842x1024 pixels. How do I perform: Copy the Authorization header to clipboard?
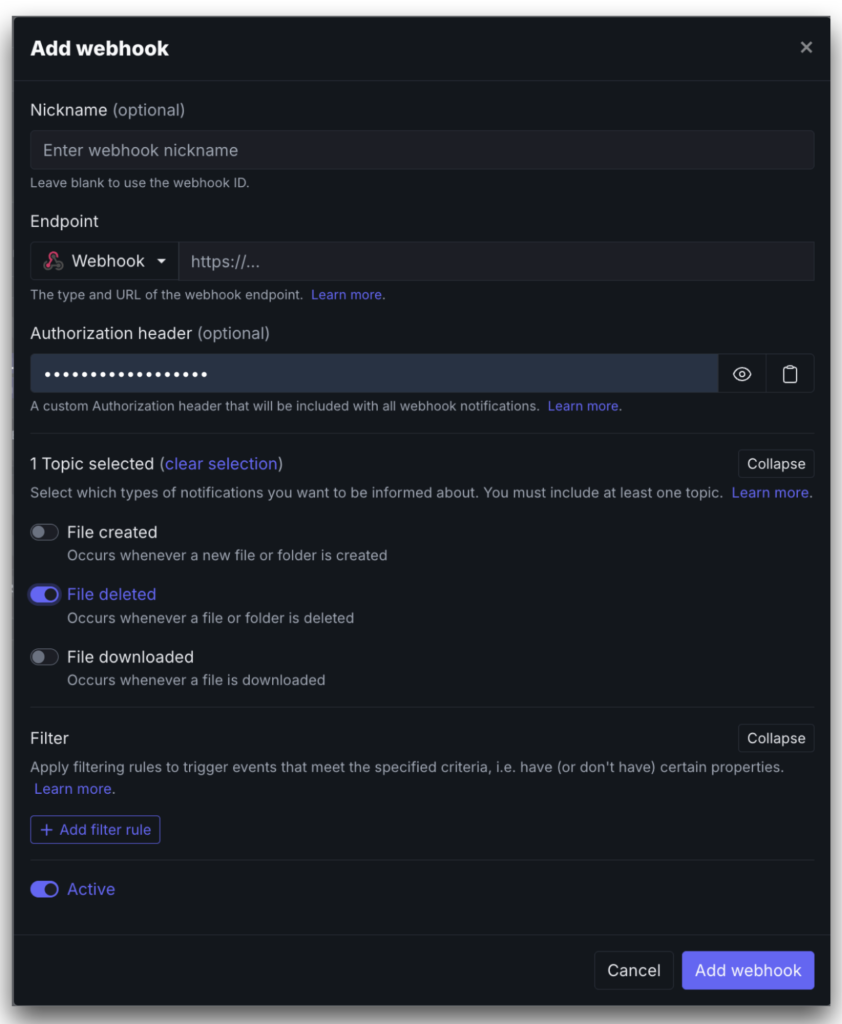click(789, 373)
